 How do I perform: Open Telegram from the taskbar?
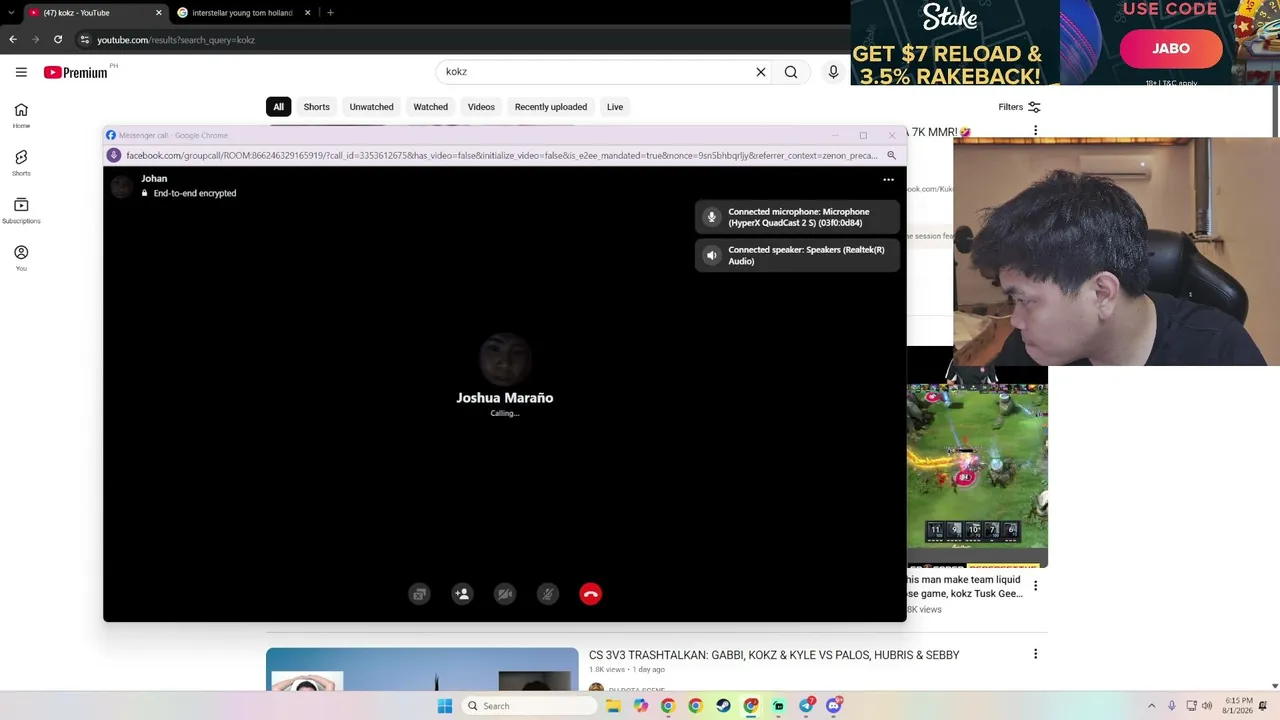tap(806, 706)
